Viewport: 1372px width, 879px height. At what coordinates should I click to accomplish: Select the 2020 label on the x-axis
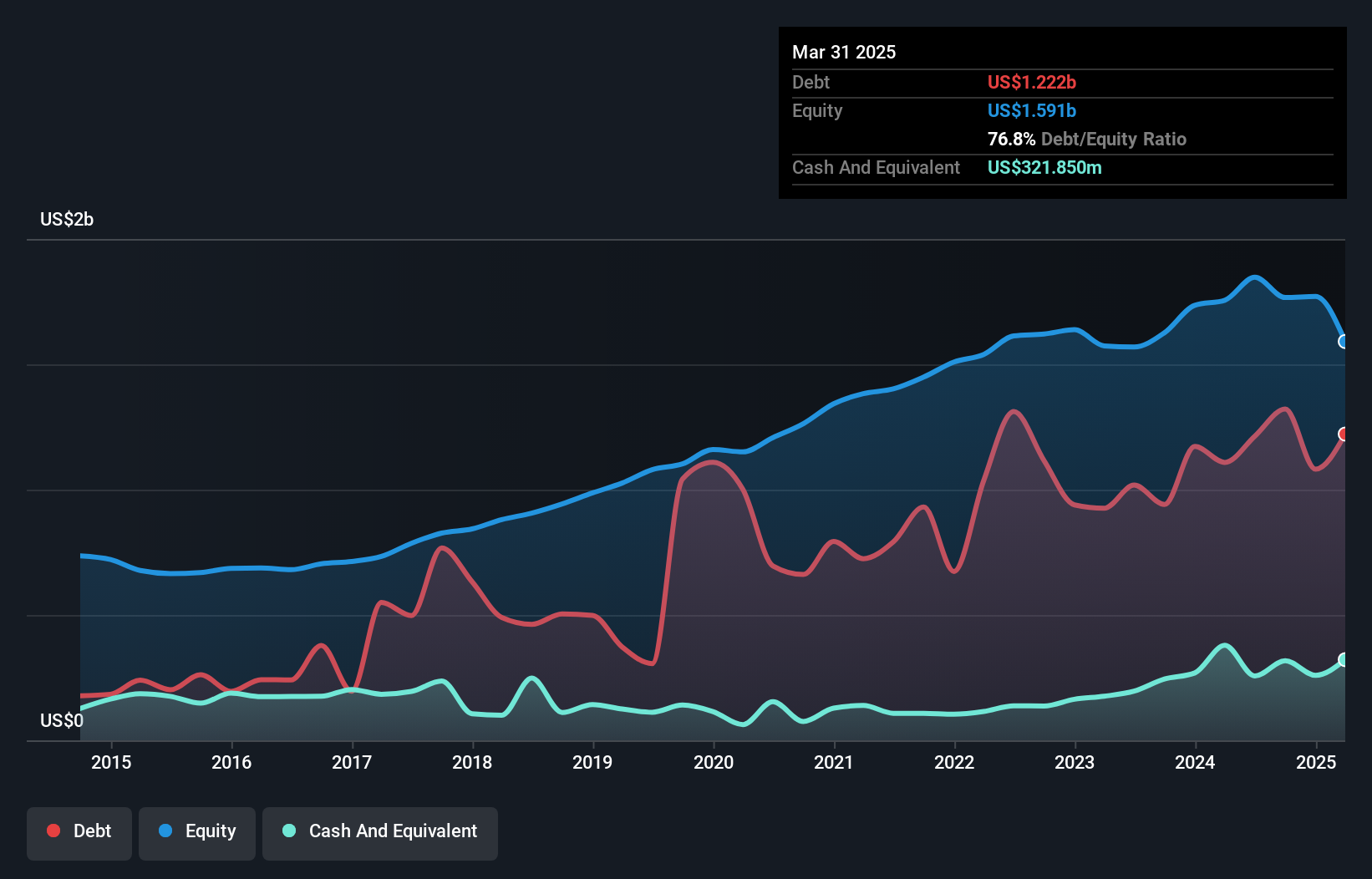(714, 763)
